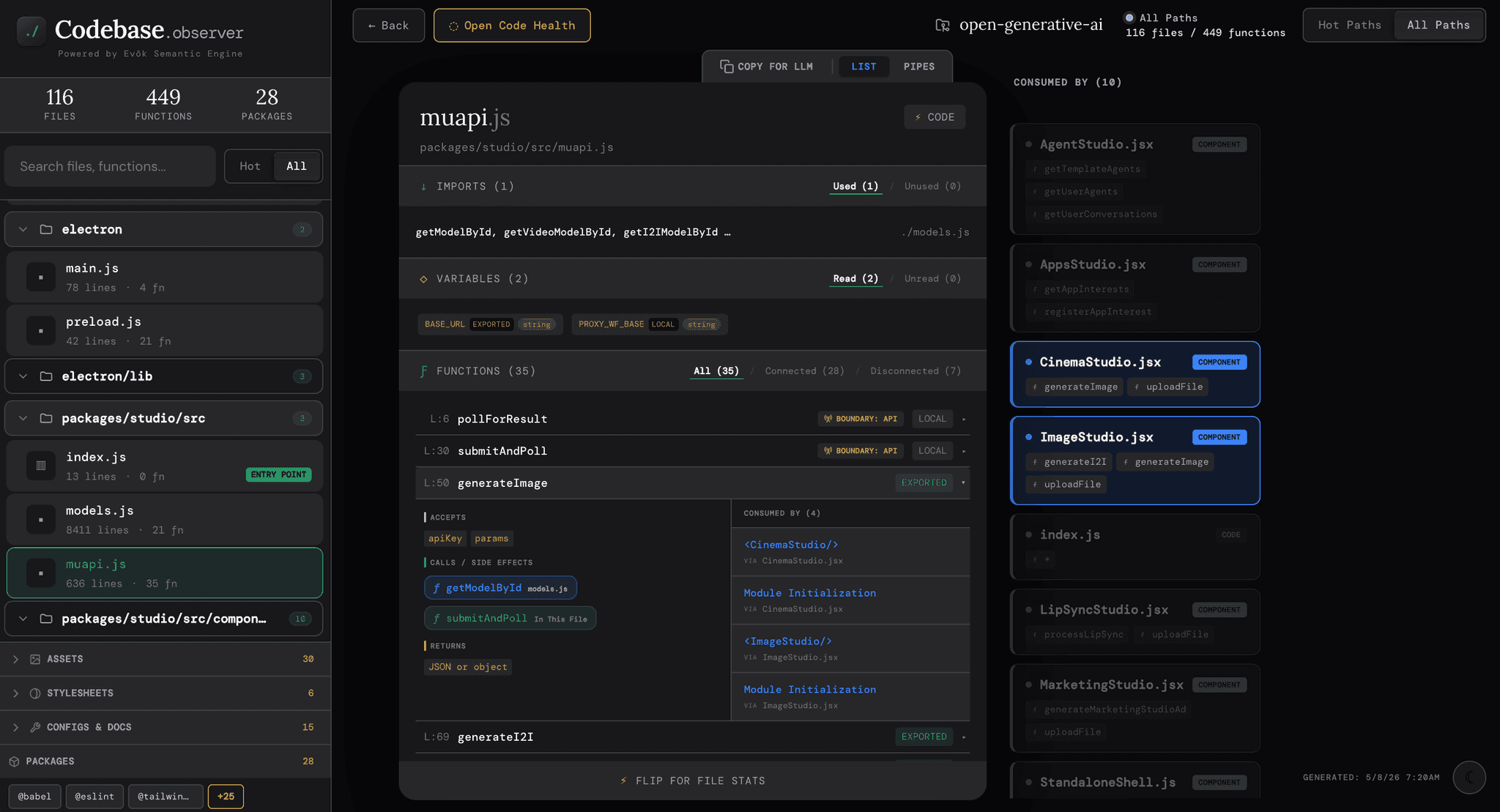Click the +25 more packages badge
The image size is (1500, 812).
(226, 797)
